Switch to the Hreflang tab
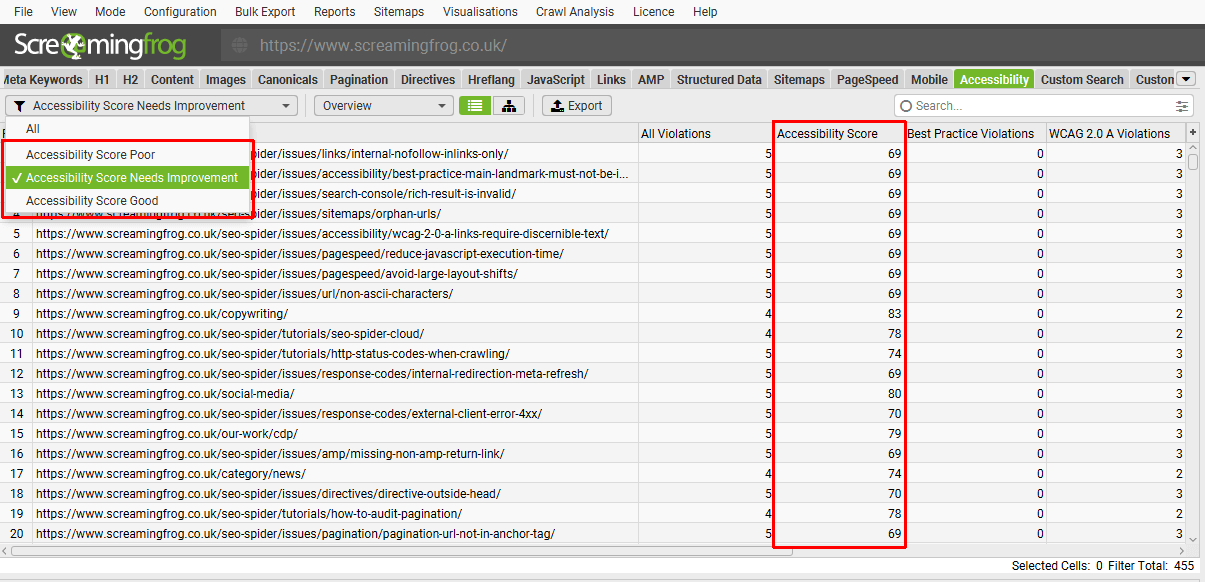Viewport: 1205px width, 582px height. click(x=491, y=80)
